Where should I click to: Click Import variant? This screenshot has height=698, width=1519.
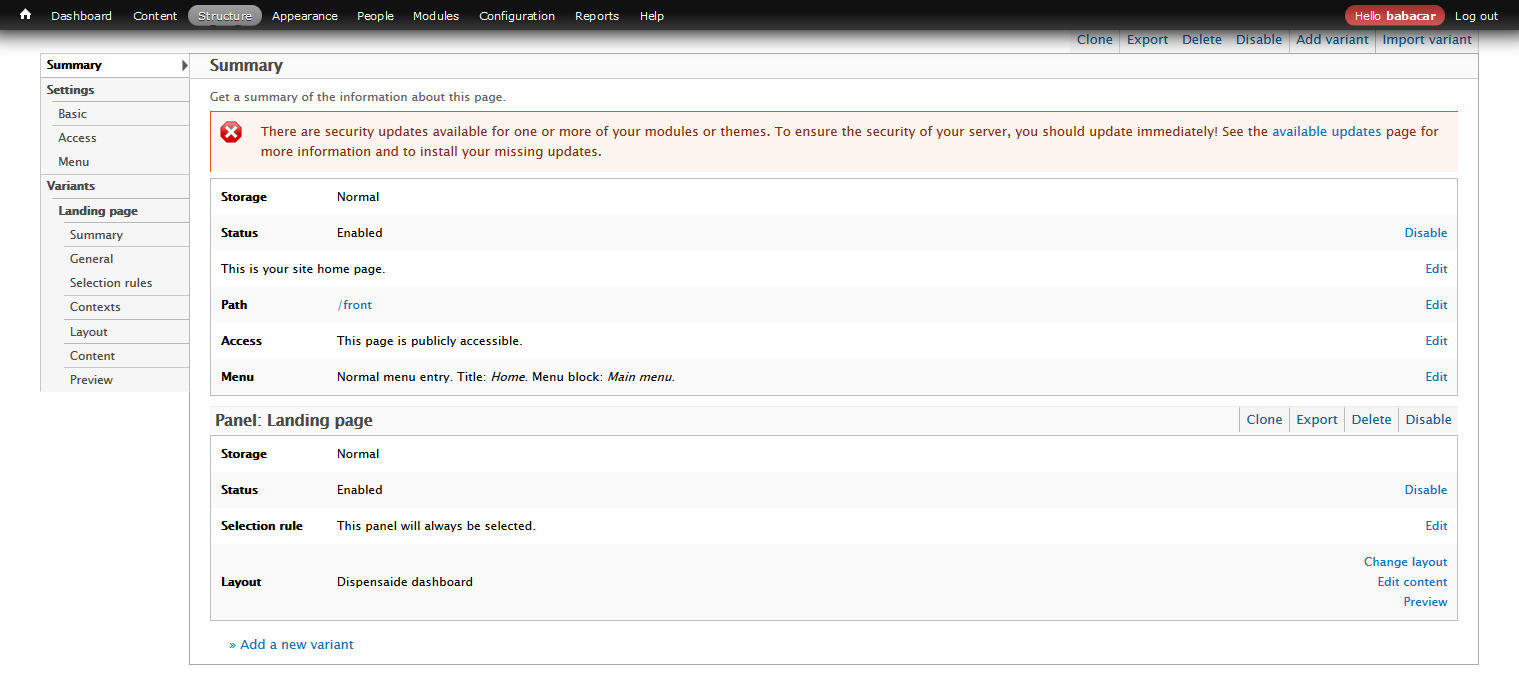tap(1427, 40)
